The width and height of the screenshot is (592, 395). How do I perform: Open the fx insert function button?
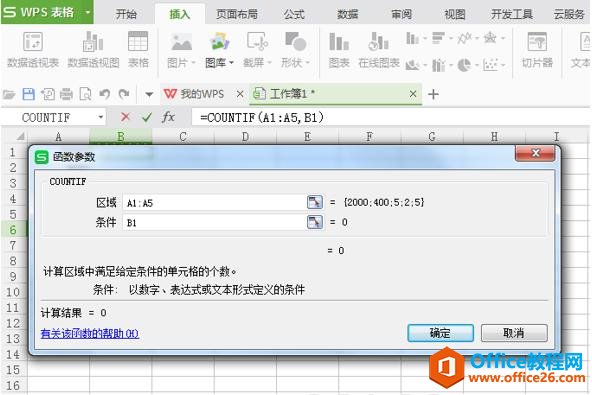pos(168,117)
